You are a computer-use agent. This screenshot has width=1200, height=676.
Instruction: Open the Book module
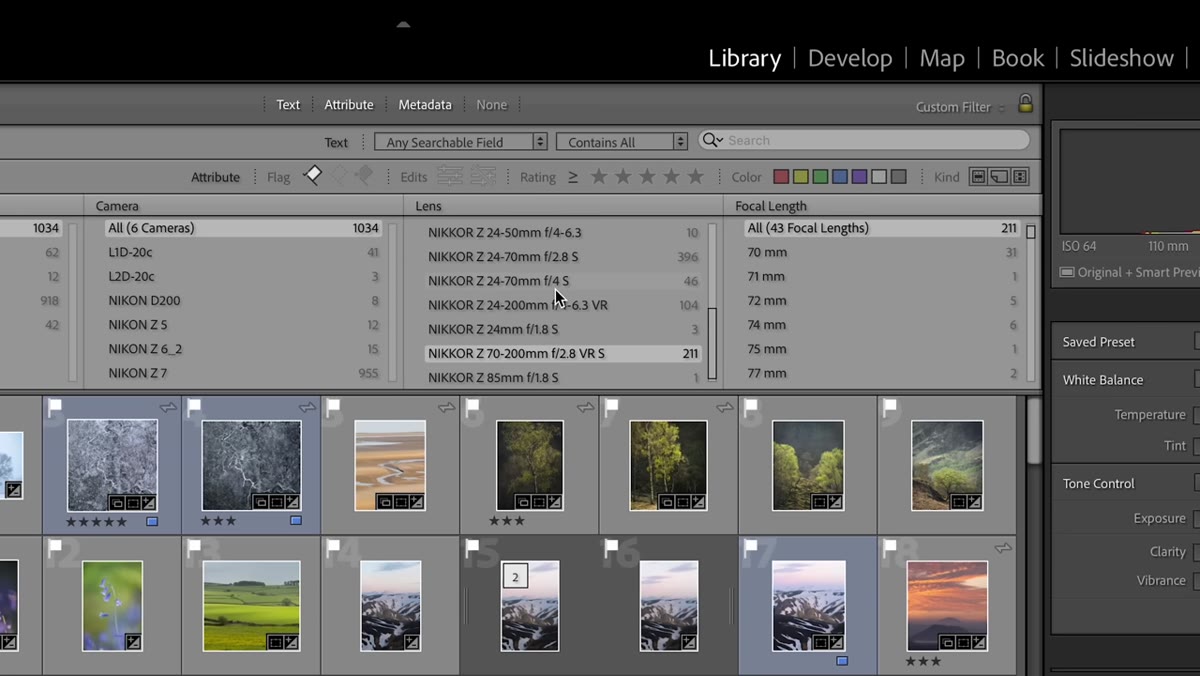click(x=1018, y=58)
